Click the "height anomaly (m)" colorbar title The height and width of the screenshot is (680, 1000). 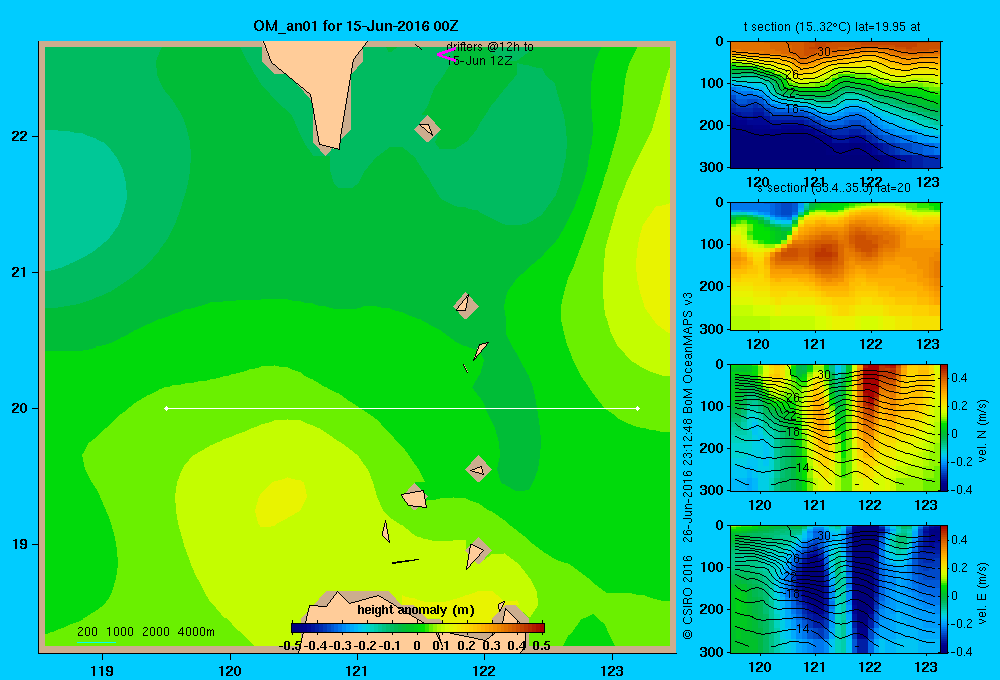tap(416, 610)
